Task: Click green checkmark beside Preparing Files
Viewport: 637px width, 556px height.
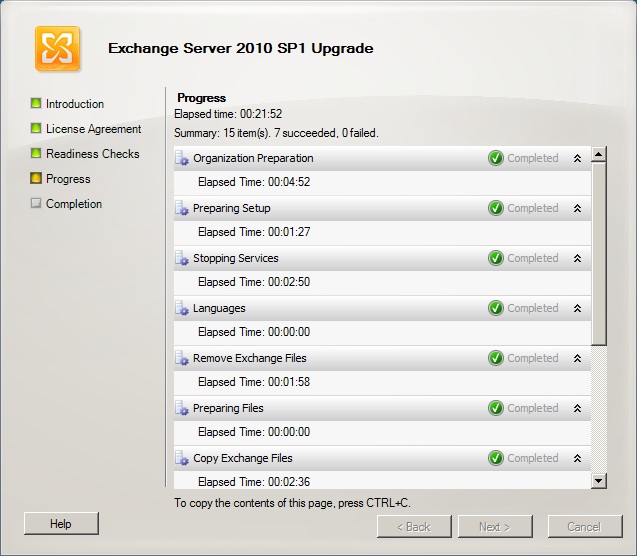Action: tap(495, 408)
